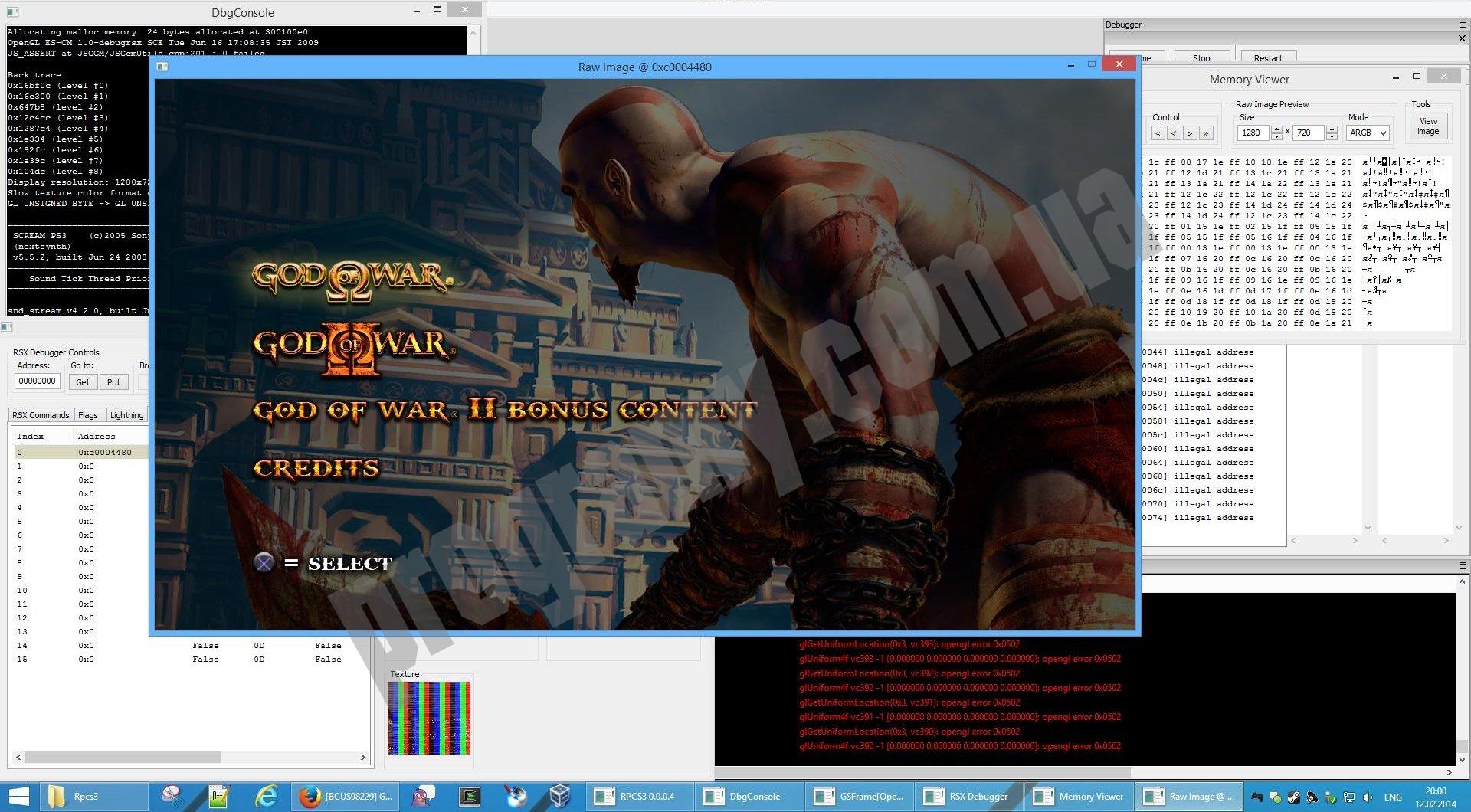Screen dimensions: 1471x812
Task: Click the Get button in RSX Debugger
Action: coord(83,381)
